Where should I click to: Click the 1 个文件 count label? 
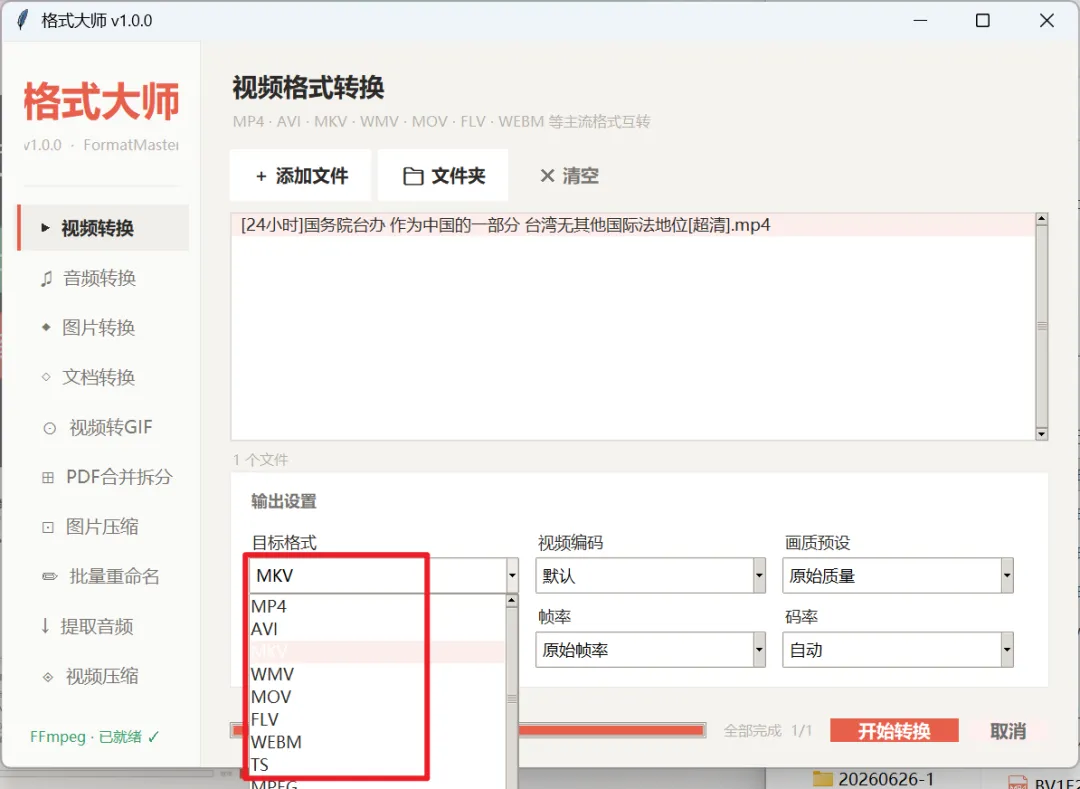coord(260,460)
